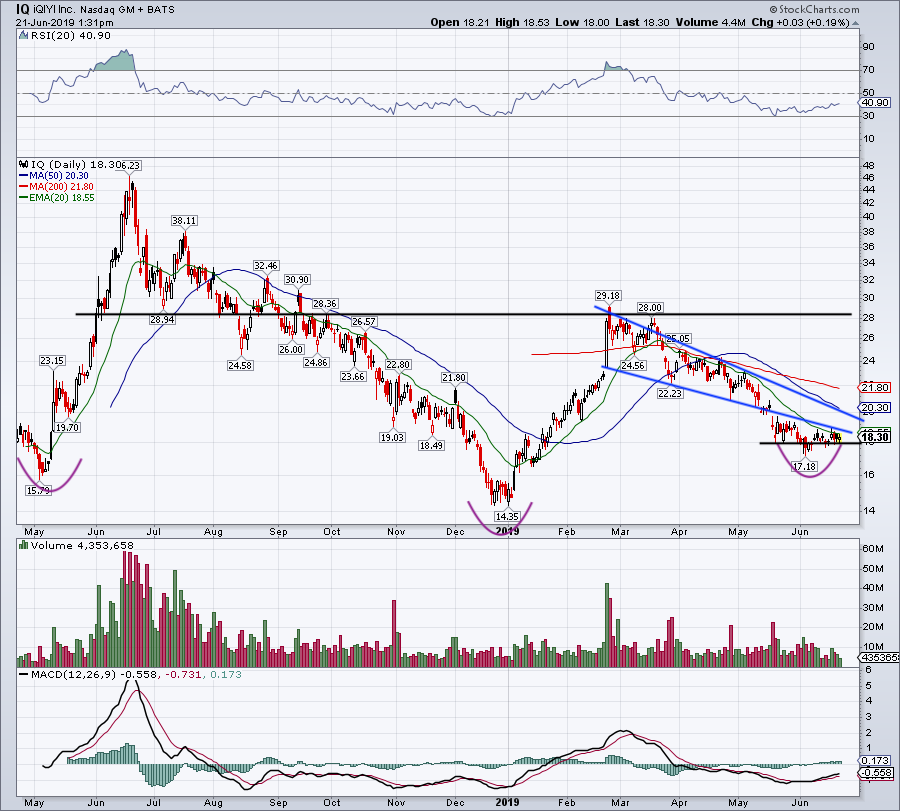
Task: Click the IQ (Daily) candlestick legend icon
Action: 24,164
